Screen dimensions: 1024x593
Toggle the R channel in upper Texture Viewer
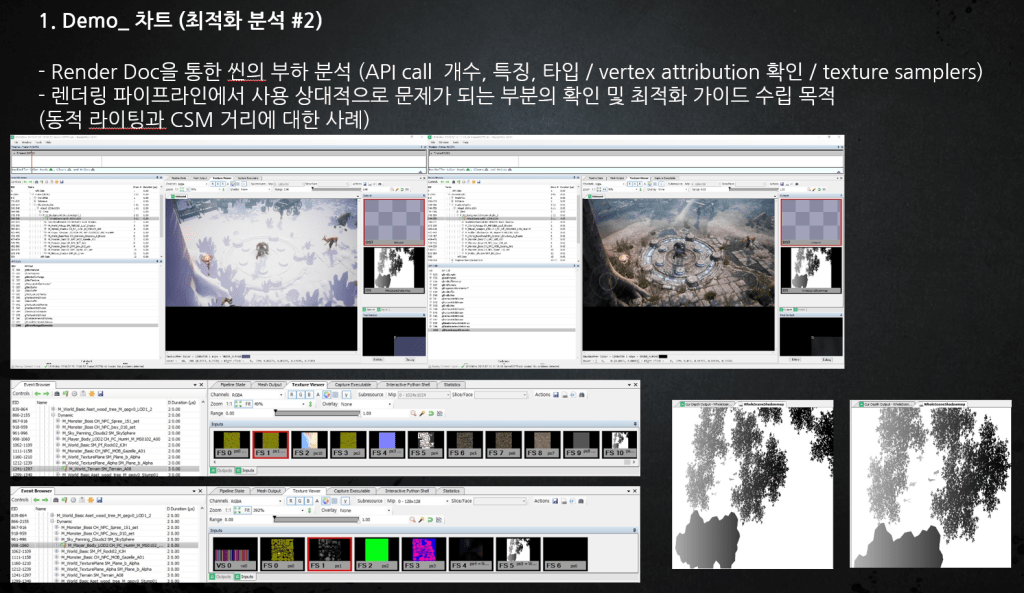(x=292, y=394)
